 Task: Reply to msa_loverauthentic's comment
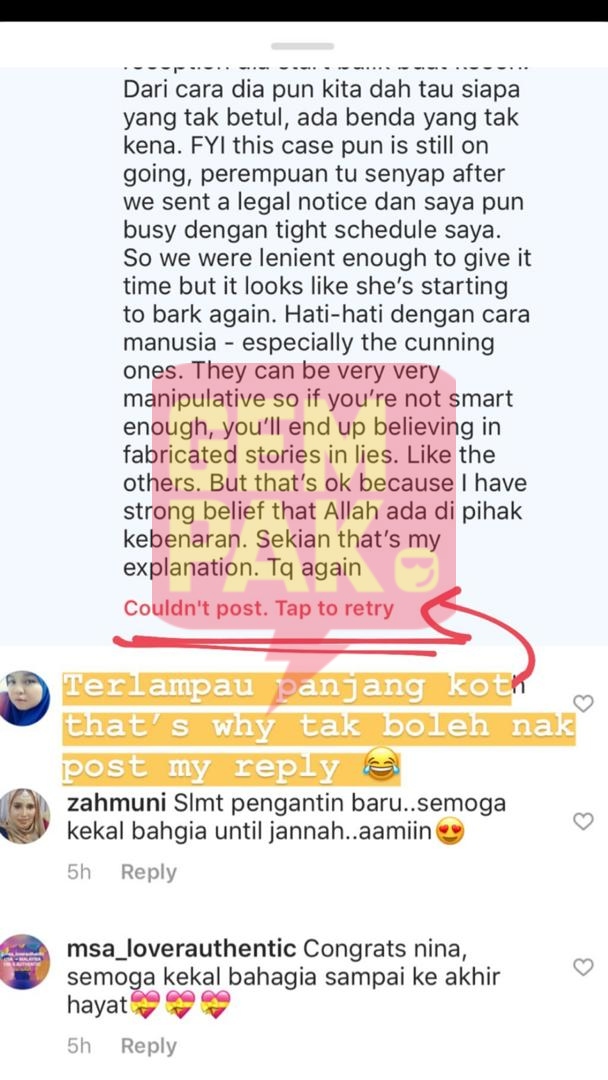(x=149, y=1046)
